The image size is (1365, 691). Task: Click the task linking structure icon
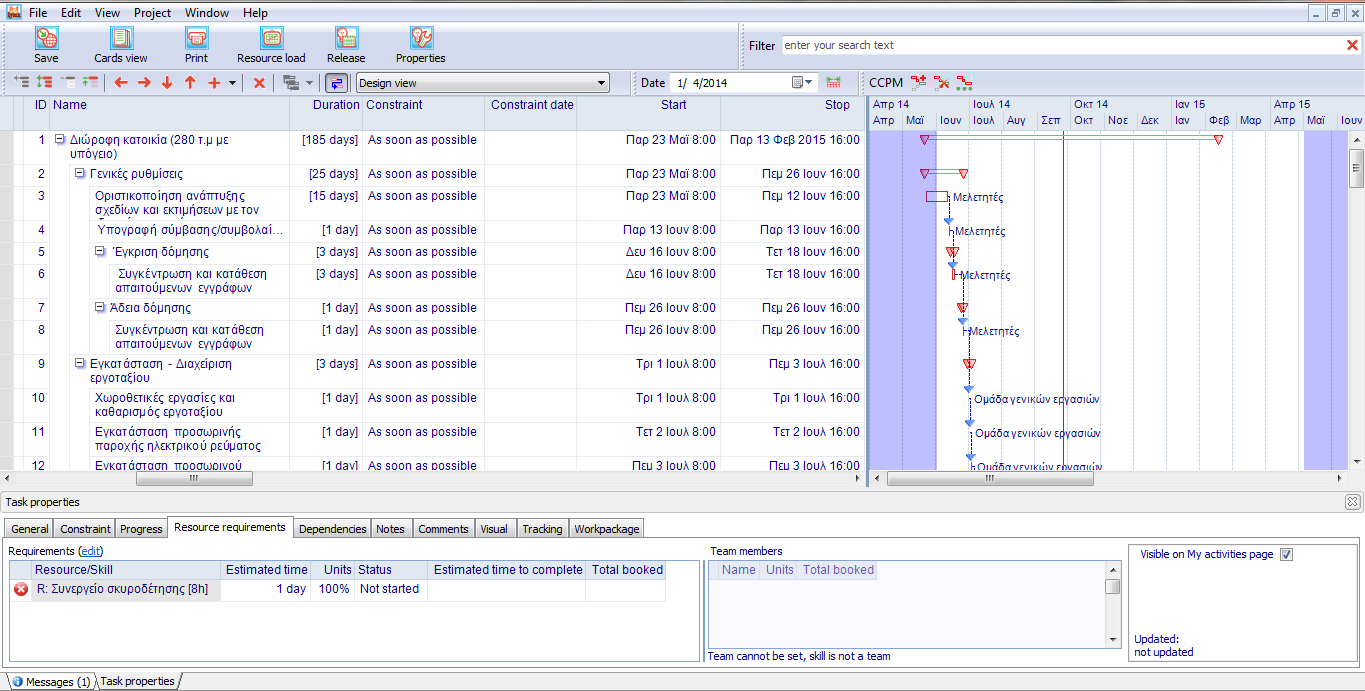click(x=291, y=83)
